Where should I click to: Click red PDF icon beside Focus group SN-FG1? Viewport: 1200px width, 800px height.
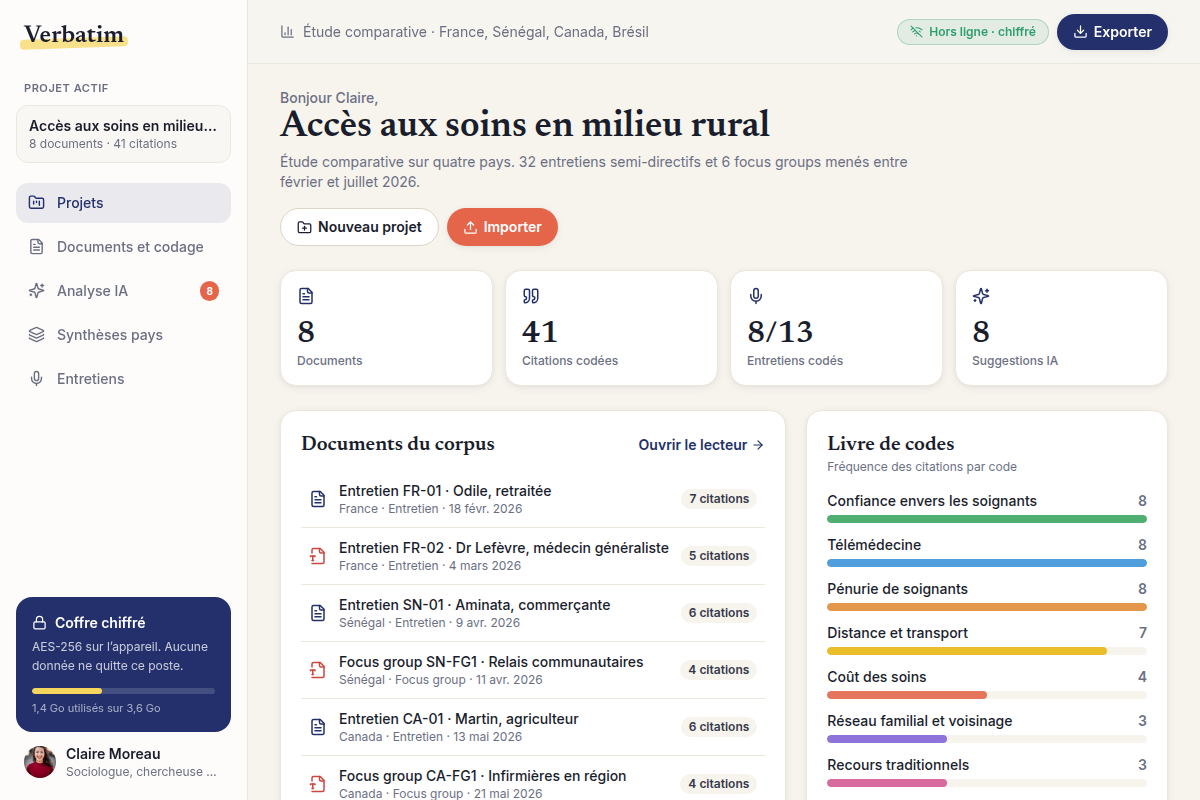click(318, 670)
